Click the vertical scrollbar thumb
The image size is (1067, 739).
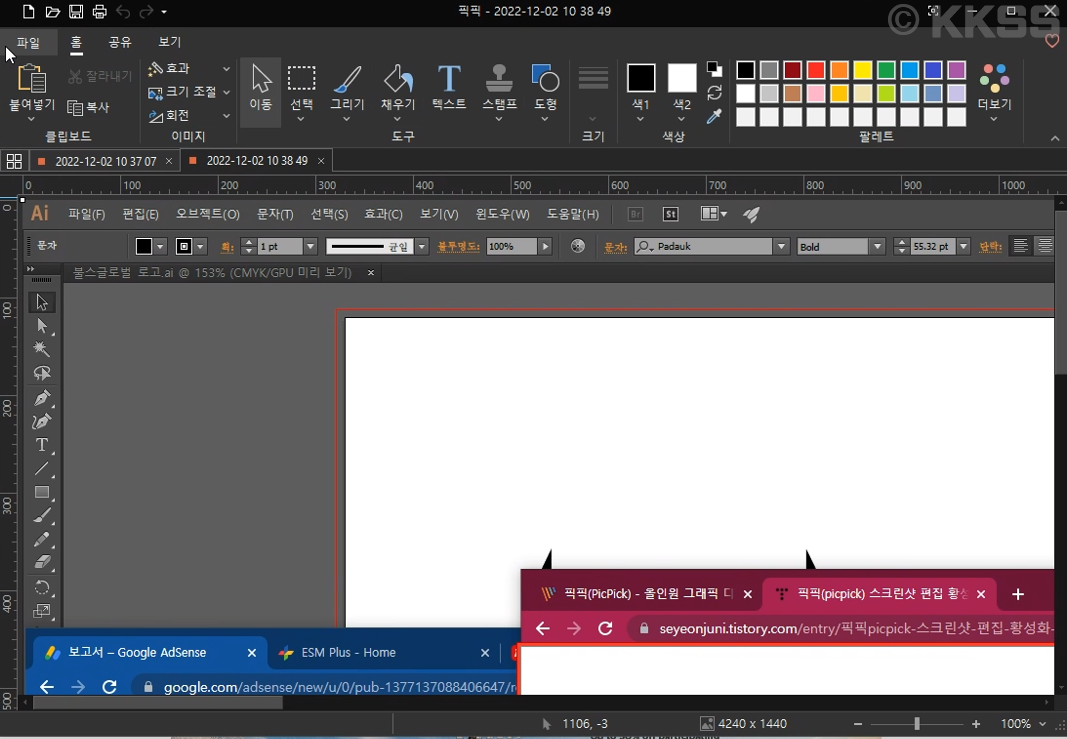[x=1061, y=292]
